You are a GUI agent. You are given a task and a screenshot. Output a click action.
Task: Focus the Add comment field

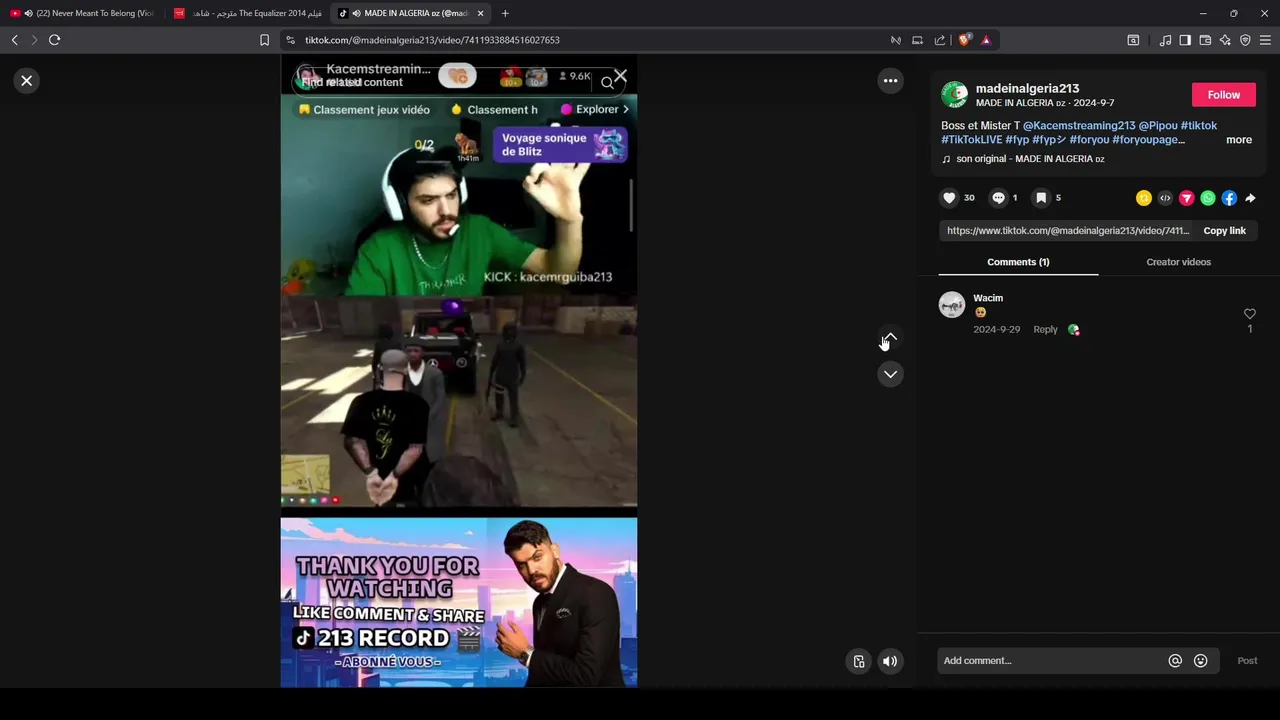(x=1050, y=661)
